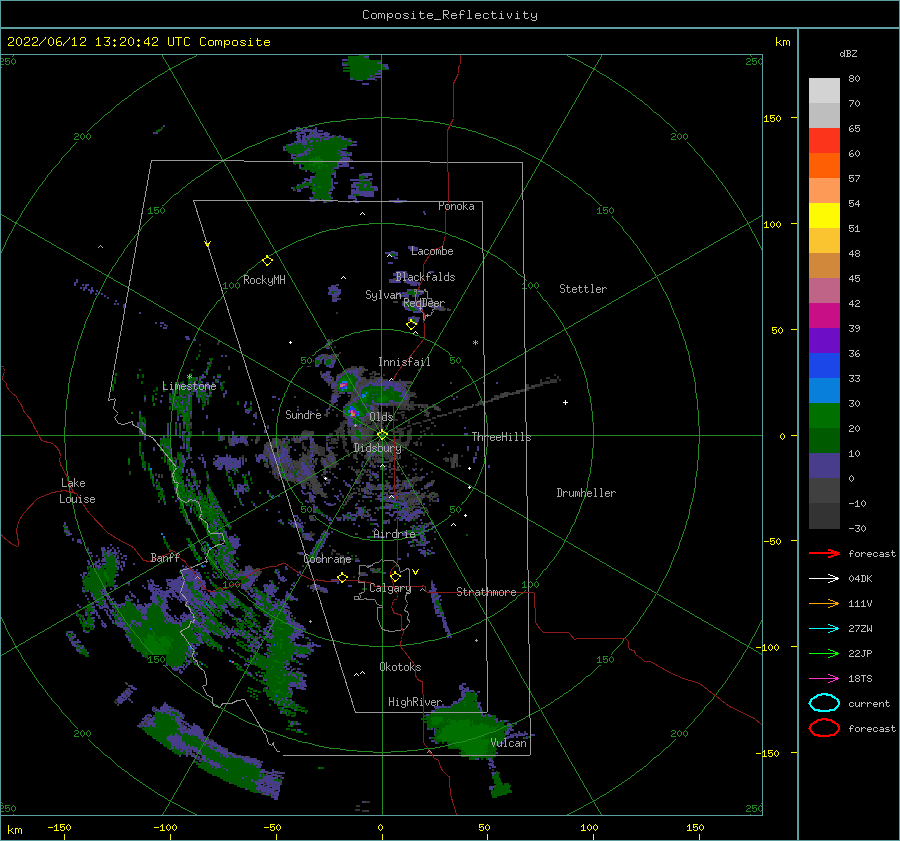Click the yellow radar-site diamond above Didsbury
This screenshot has height=841, width=900.
coord(382,435)
